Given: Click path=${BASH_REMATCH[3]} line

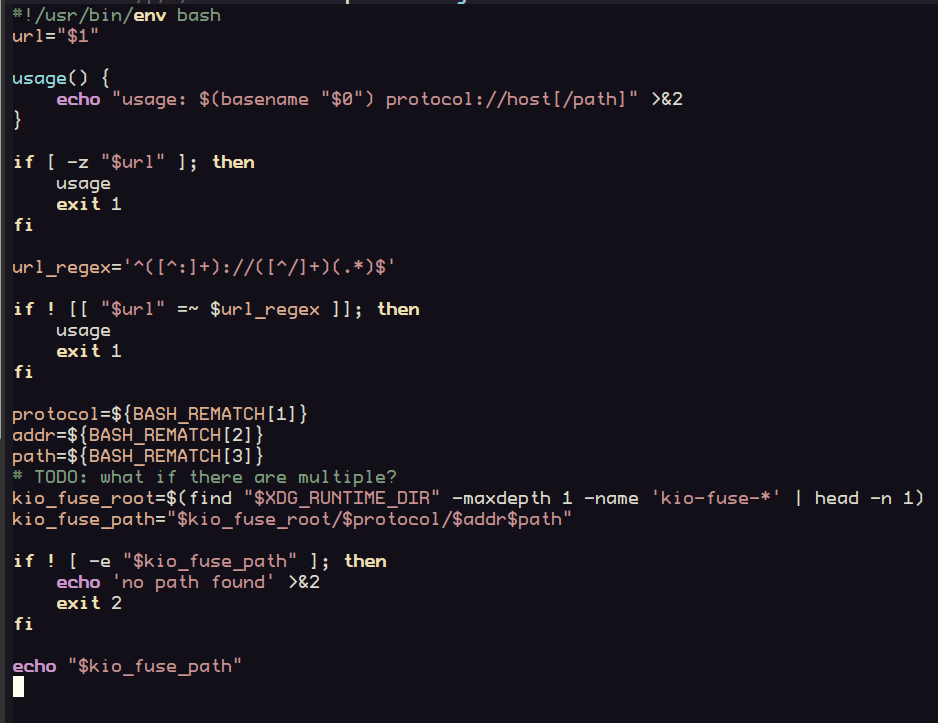Looking at the screenshot, I should point(138,456).
